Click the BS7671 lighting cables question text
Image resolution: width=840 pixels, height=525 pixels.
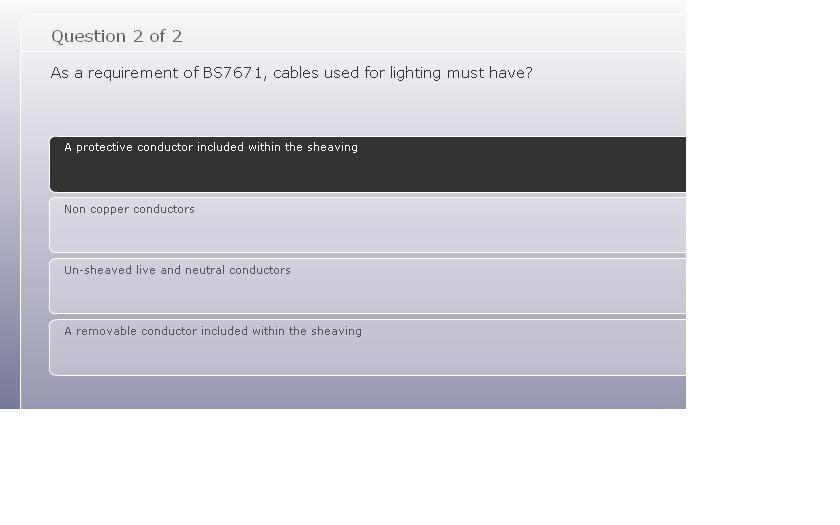tap(291, 73)
